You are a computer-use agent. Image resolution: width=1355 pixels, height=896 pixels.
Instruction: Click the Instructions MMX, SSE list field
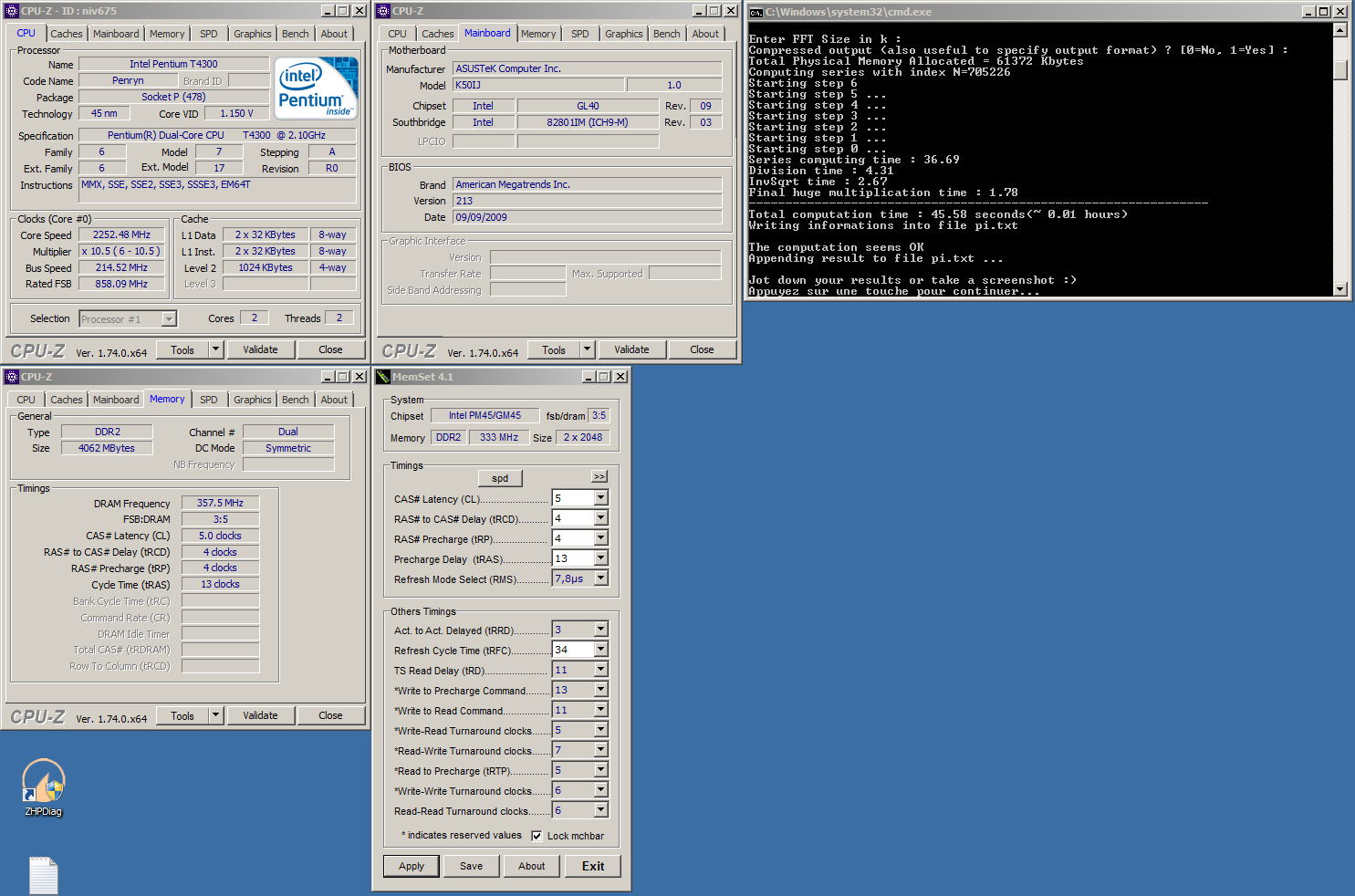click(x=217, y=190)
